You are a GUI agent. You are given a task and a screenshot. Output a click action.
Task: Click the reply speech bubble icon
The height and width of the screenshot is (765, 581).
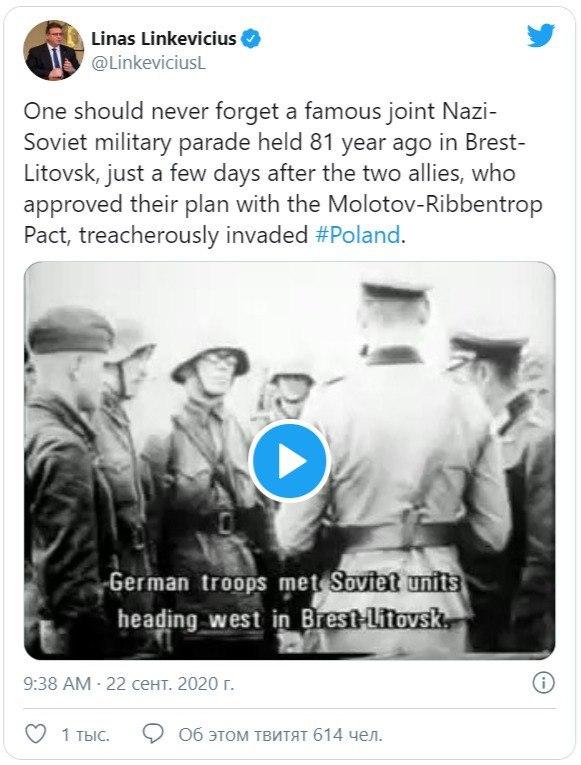coord(153,734)
